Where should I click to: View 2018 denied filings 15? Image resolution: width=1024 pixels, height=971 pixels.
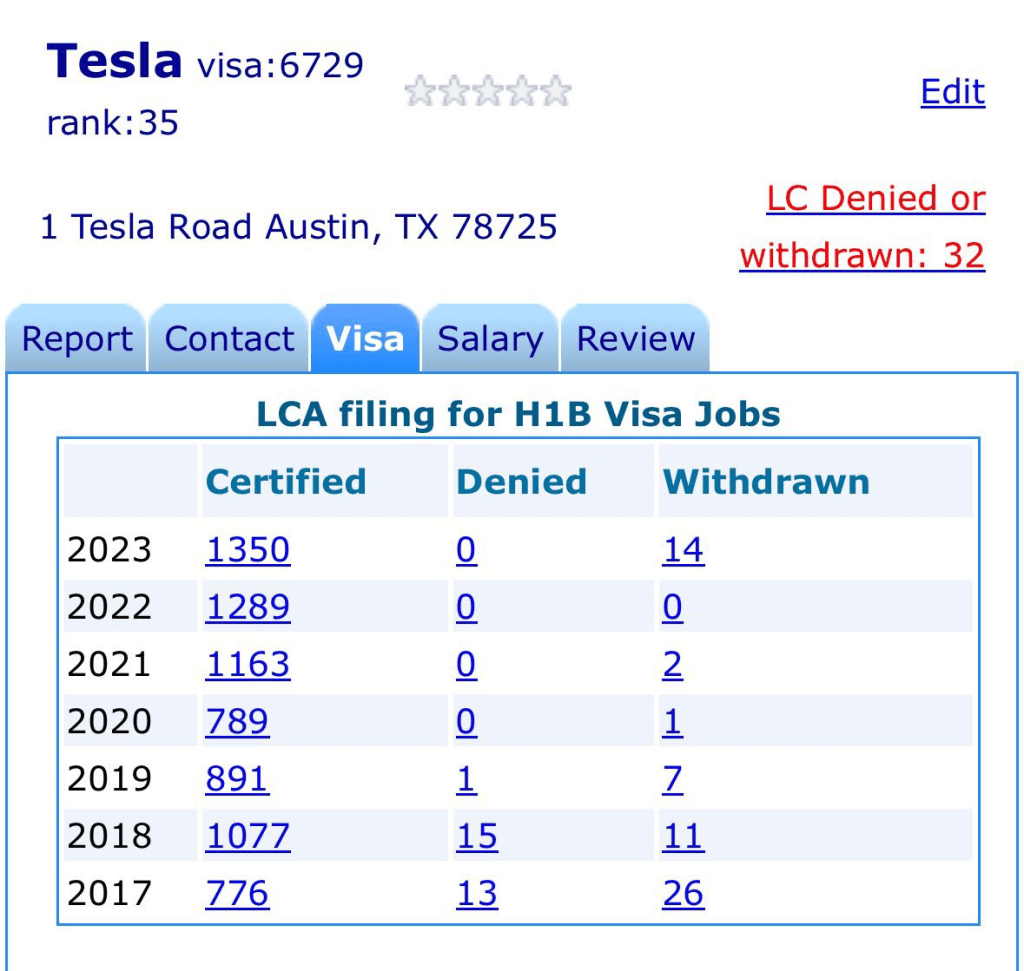tap(477, 836)
